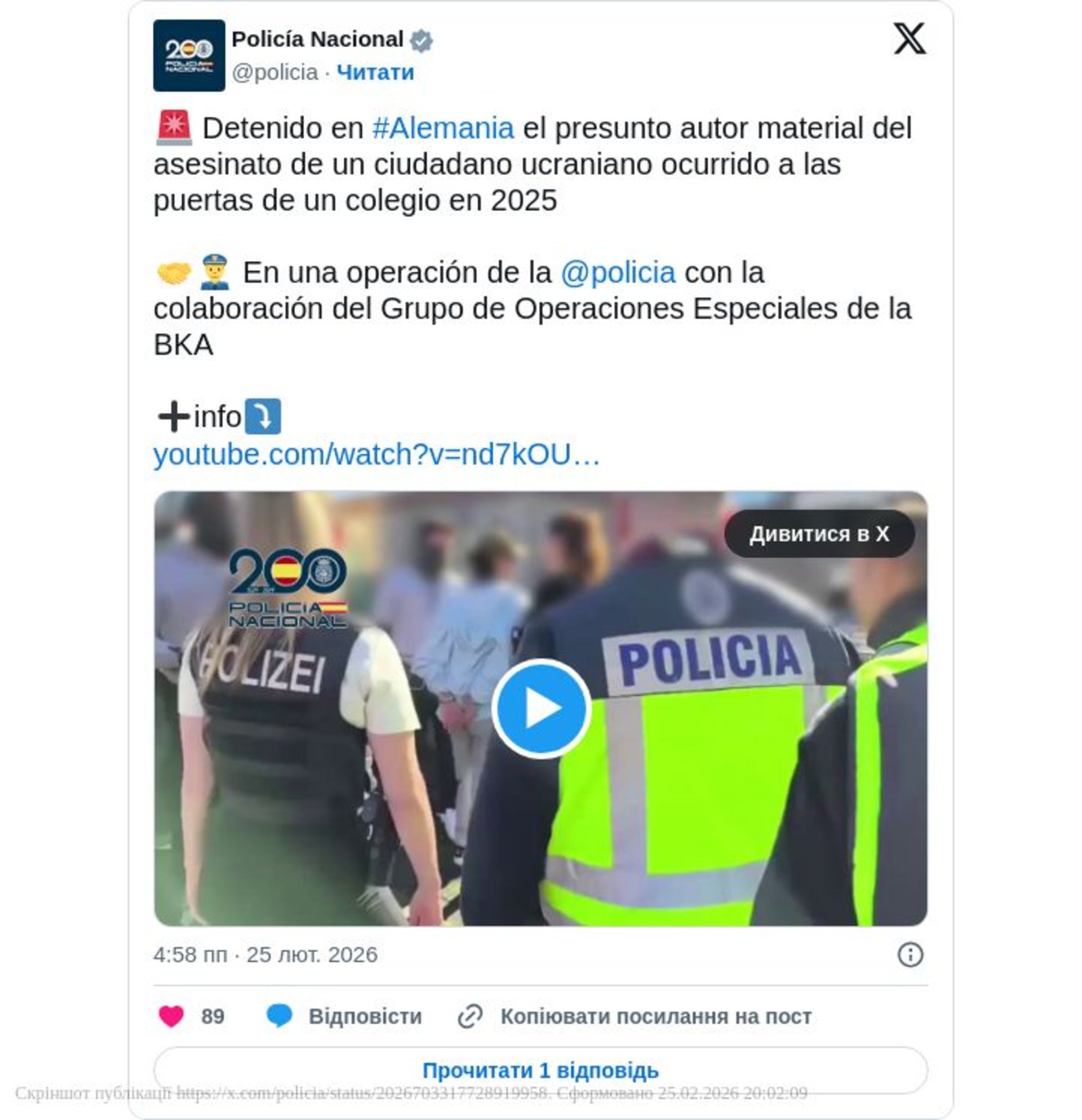Screen dimensions: 1082x1120
Task: Open the X logo link
Action: coord(909,39)
